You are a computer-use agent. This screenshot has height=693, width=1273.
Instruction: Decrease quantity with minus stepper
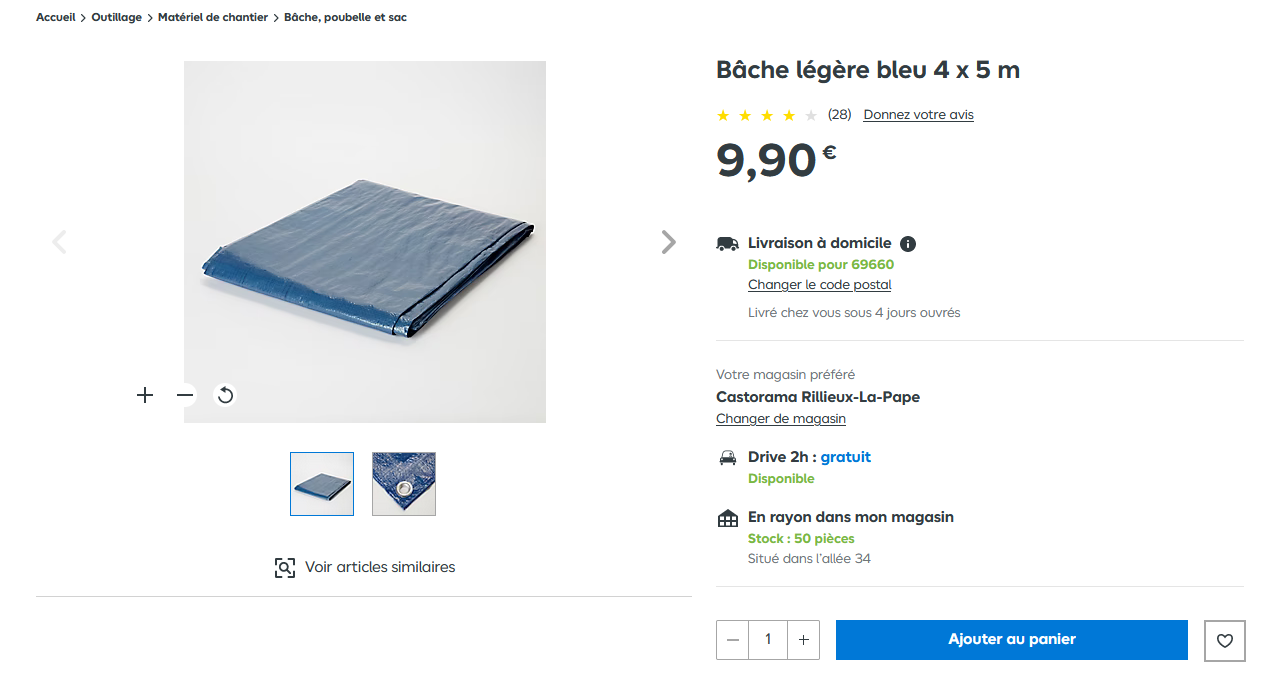(733, 640)
